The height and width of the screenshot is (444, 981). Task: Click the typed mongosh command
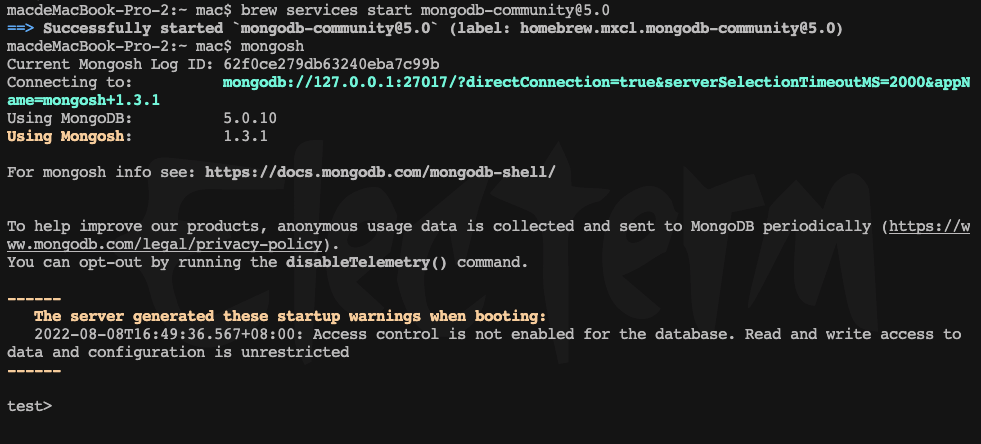tap(272, 46)
